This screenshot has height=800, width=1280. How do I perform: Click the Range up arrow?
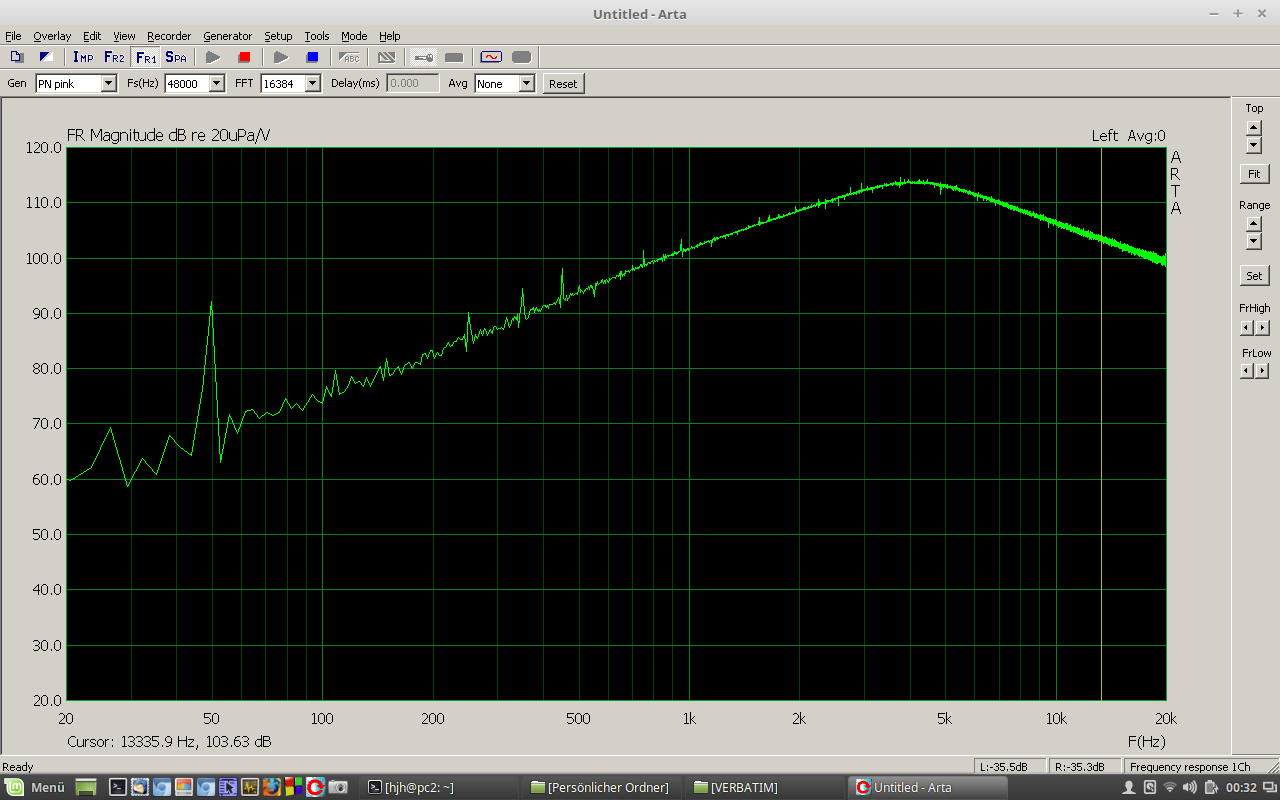1254,225
